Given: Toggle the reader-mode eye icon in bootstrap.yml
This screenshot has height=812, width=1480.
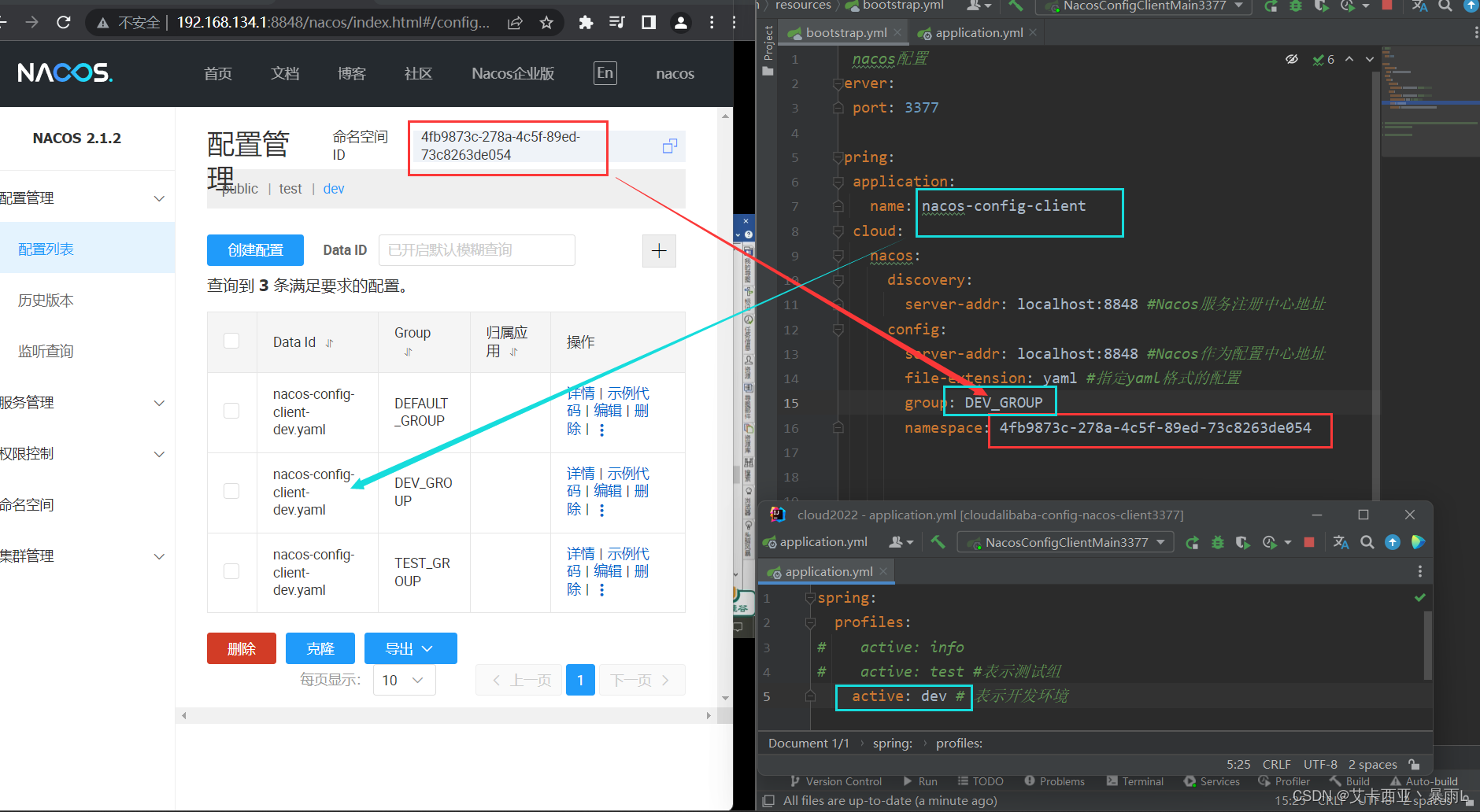Looking at the screenshot, I should (1292, 59).
